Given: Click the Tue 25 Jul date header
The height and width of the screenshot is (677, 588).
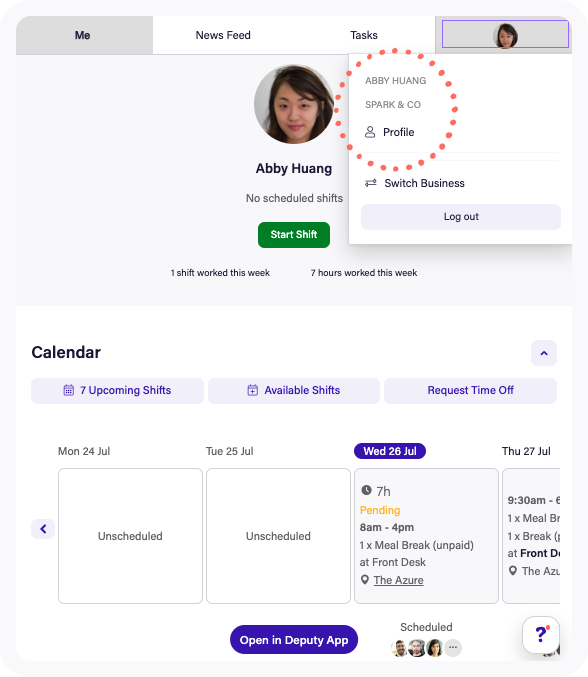Looking at the screenshot, I should point(230,451).
